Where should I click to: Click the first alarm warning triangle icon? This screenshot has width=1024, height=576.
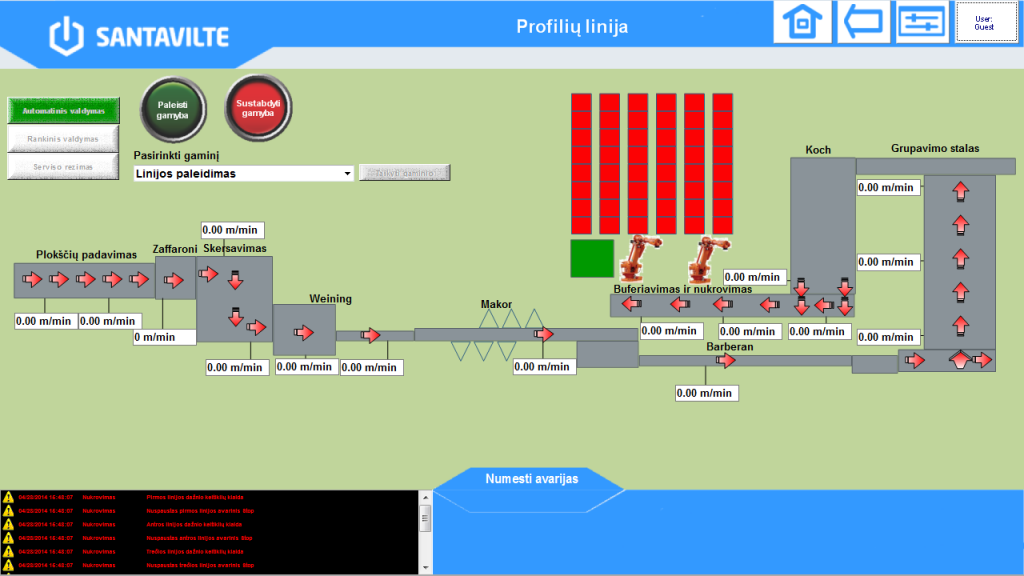tap(8, 497)
